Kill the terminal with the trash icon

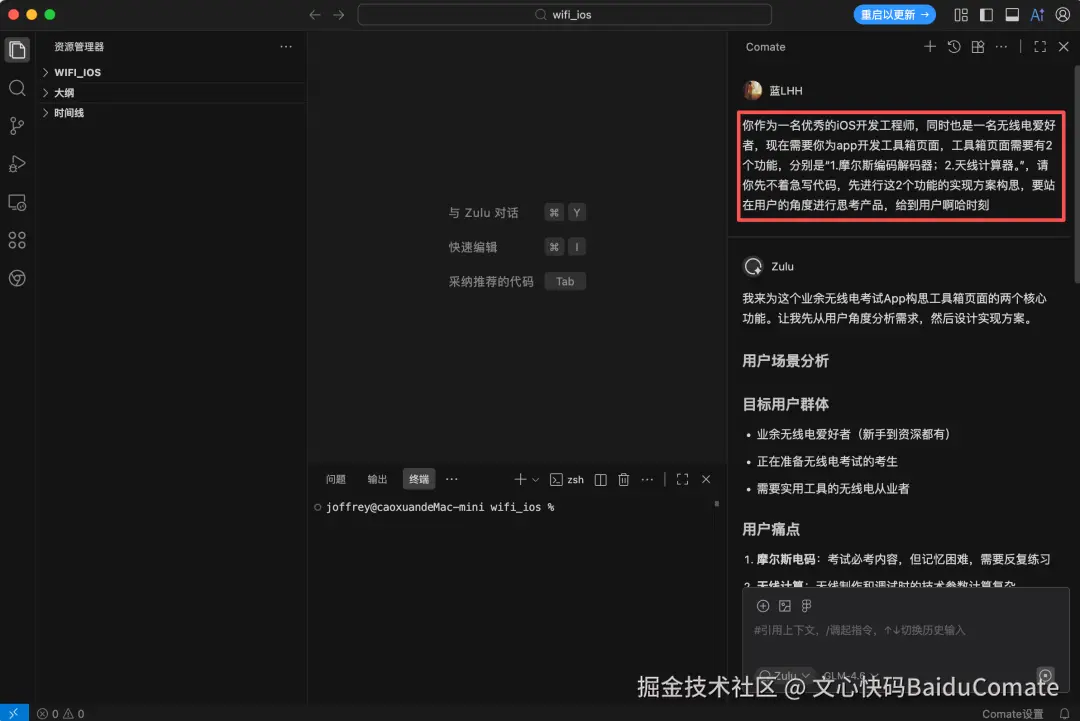(623, 480)
